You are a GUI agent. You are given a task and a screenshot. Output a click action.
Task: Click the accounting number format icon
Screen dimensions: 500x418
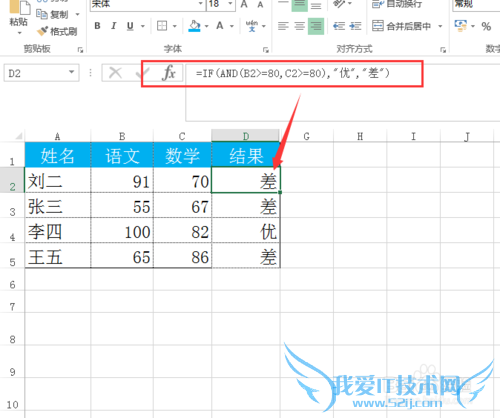pyautogui.click(x=461, y=26)
